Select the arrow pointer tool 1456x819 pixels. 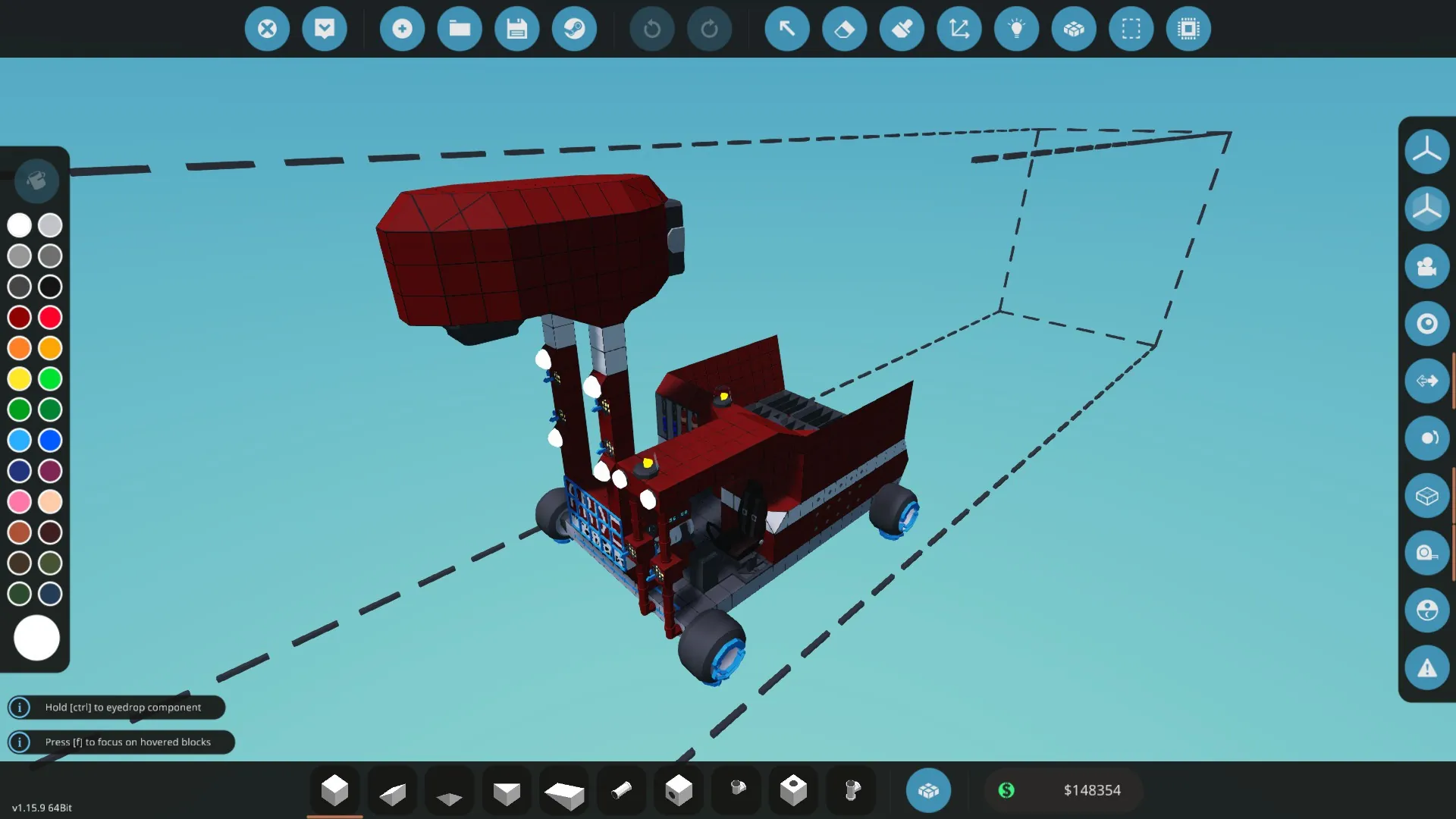(787, 29)
